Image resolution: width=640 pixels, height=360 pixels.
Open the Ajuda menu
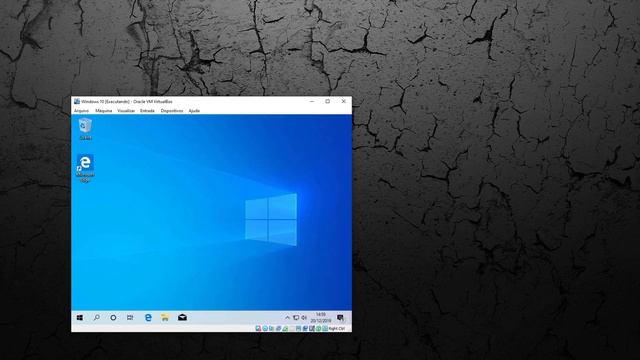194,111
